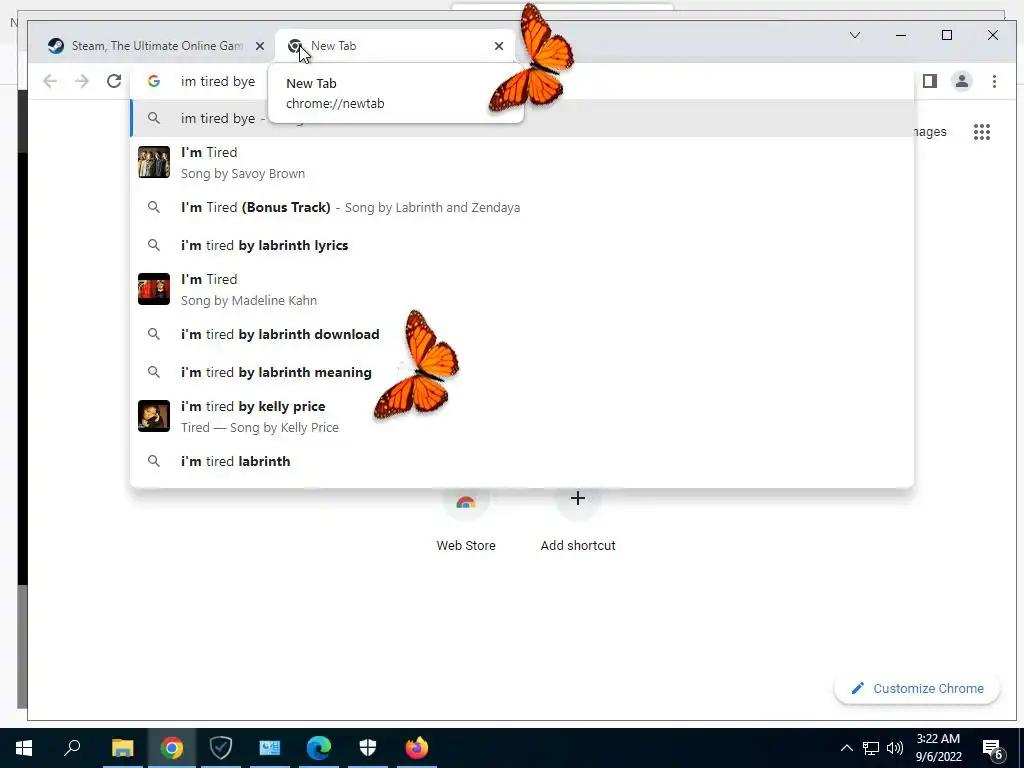Open the Chrome side panel icon
Viewport: 1024px width, 768px height.
(929, 81)
